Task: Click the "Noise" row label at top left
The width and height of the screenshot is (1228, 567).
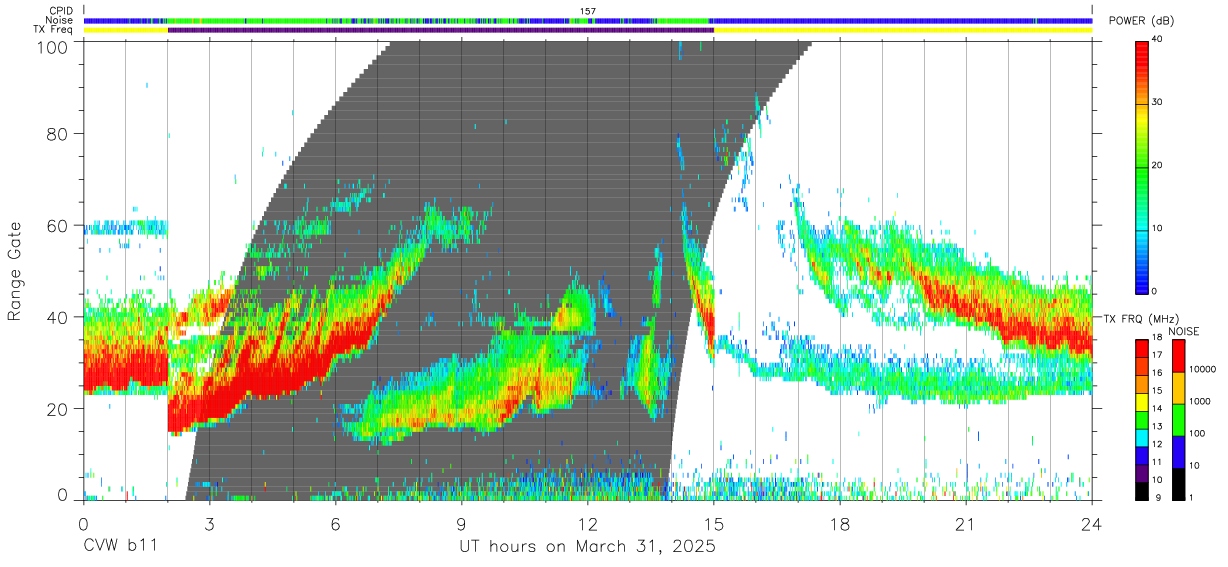Action: click(x=60, y=20)
